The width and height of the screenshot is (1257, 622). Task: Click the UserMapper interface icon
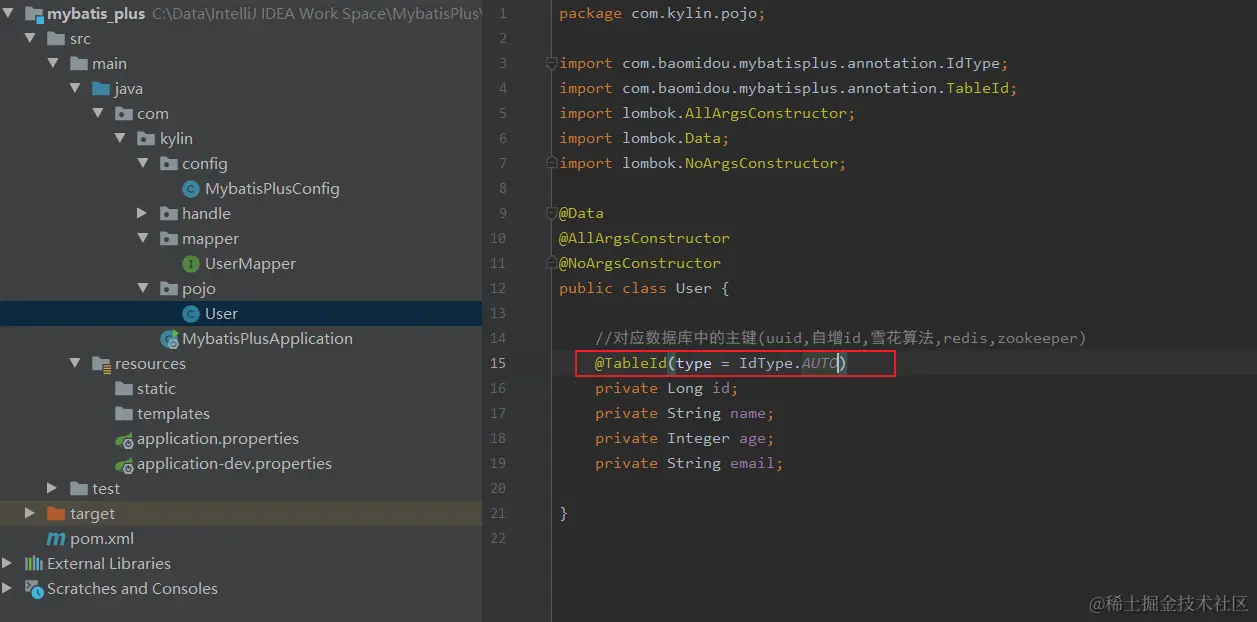click(x=191, y=264)
